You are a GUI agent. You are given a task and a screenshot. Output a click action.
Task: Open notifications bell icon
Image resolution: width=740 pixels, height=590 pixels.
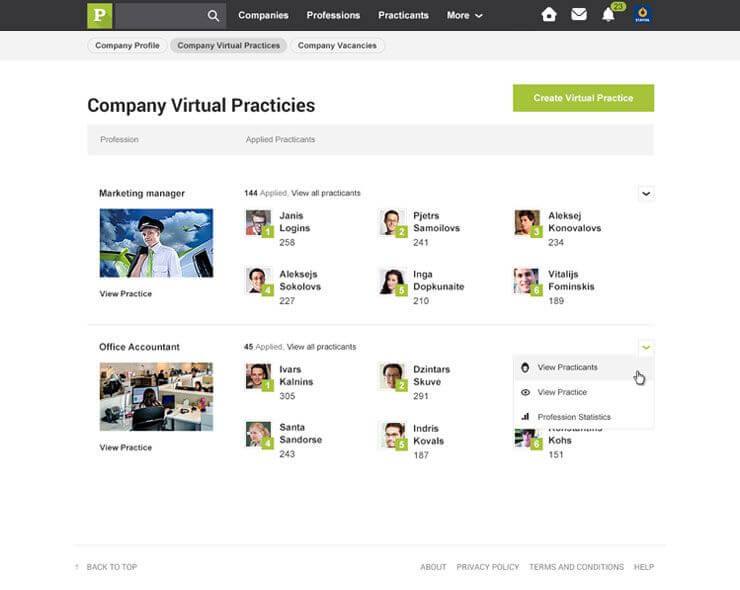point(608,15)
